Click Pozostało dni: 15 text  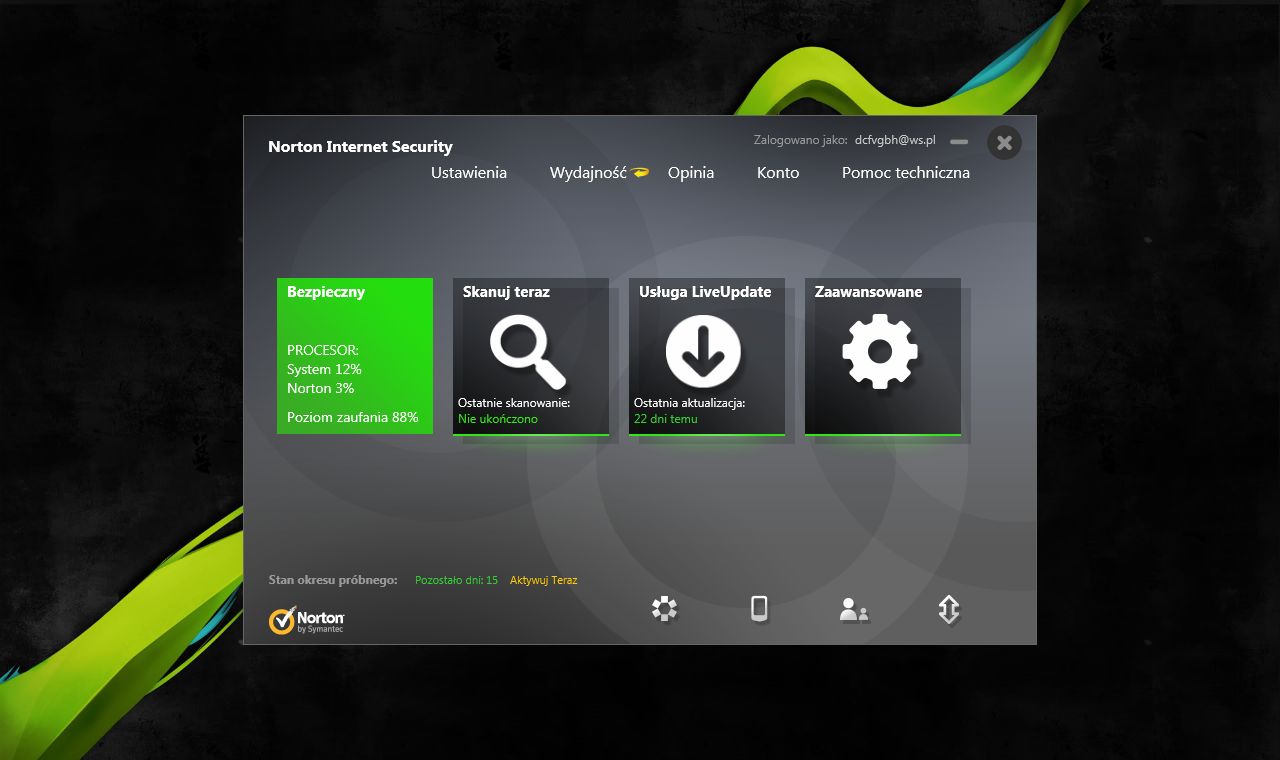456,580
